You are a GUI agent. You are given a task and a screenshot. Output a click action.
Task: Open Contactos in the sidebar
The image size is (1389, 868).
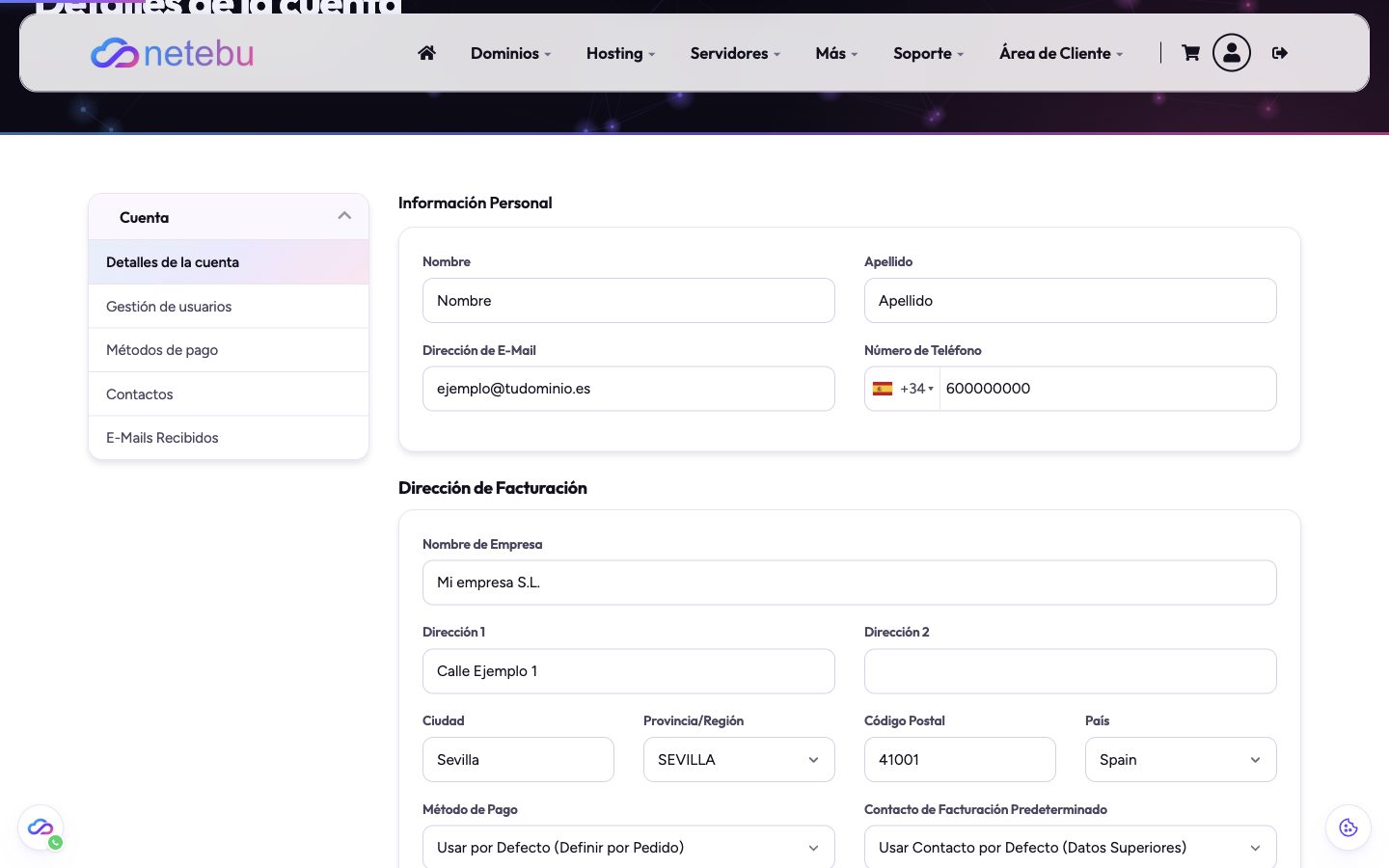click(229, 394)
